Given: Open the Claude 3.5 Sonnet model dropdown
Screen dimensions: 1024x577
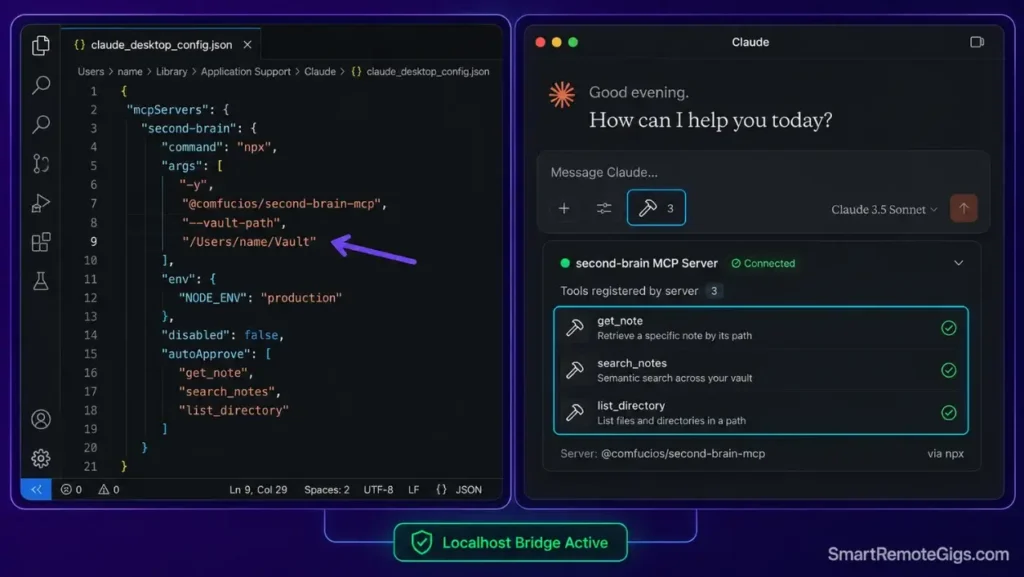Looking at the screenshot, I should coord(884,210).
